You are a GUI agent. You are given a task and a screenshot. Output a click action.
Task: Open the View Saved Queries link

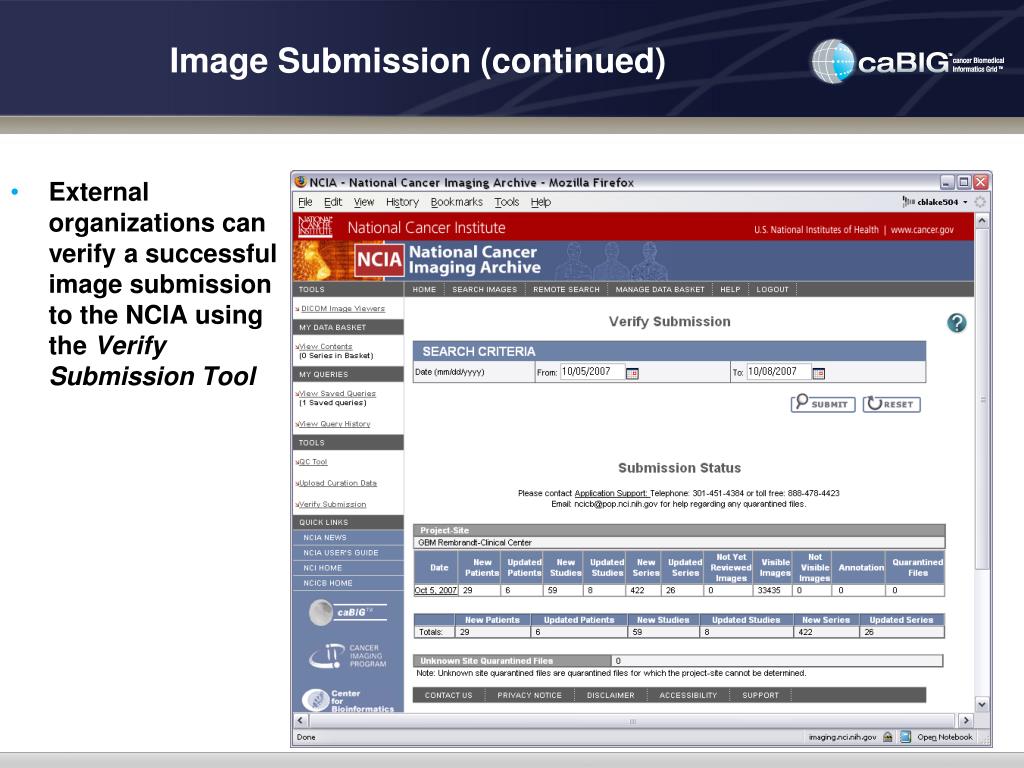pyautogui.click(x=337, y=393)
